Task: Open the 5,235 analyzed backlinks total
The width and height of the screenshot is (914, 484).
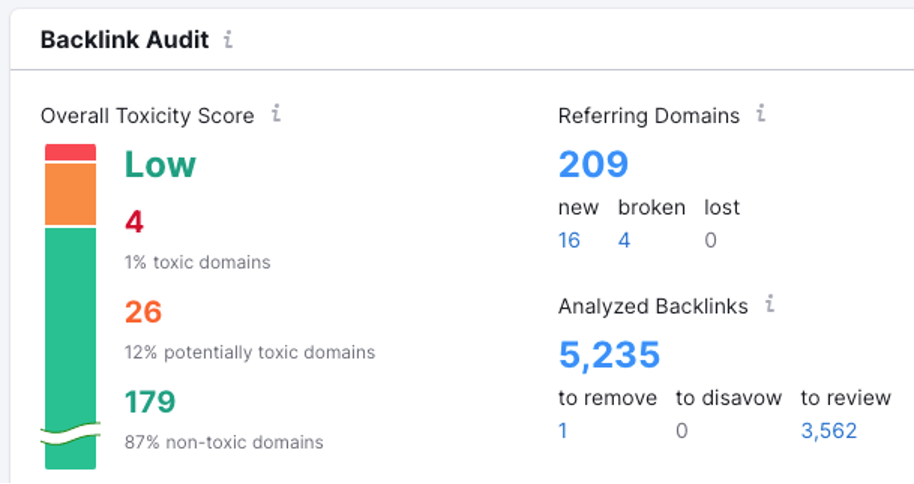Action: 609,355
